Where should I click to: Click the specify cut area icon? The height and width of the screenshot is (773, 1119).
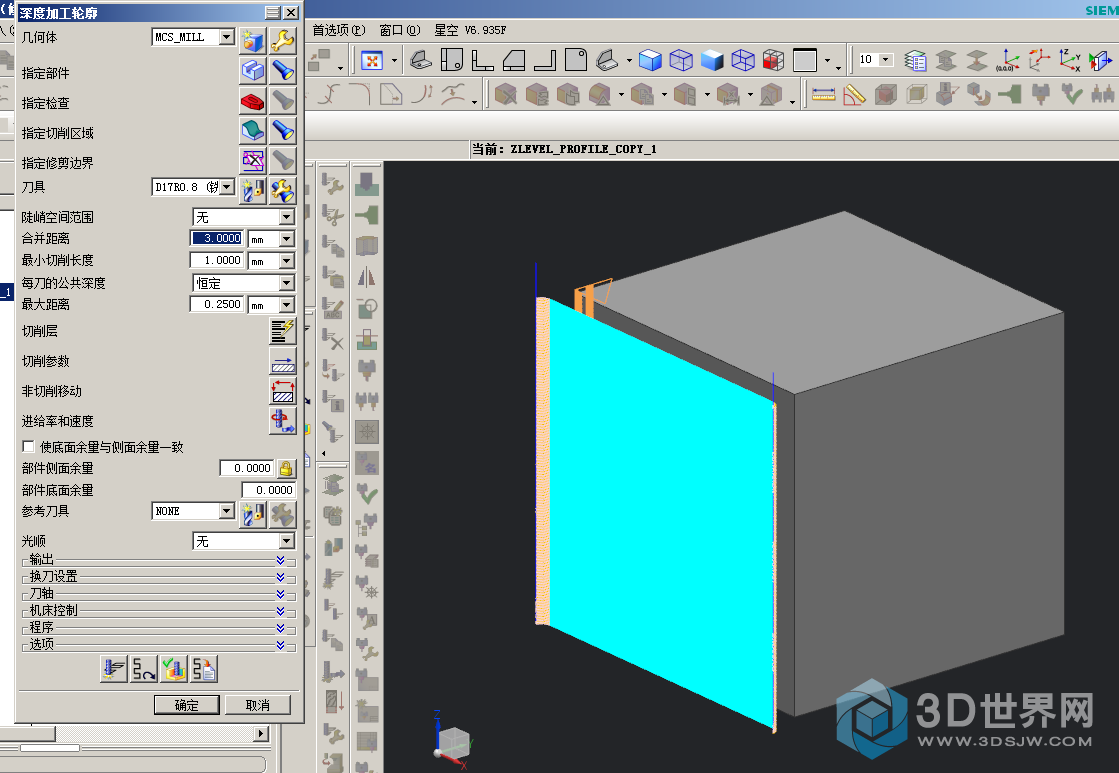pos(252,131)
